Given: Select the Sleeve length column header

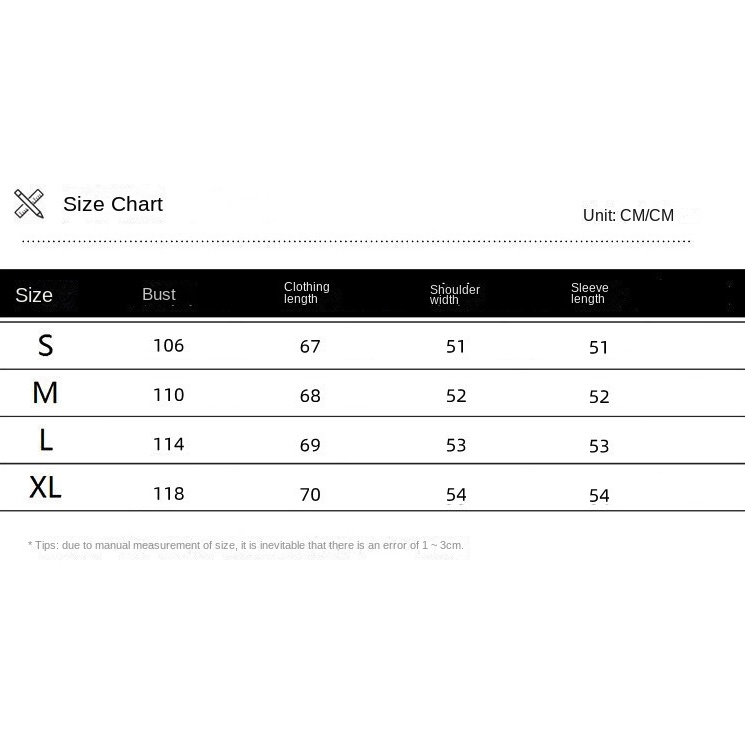Looking at the screenshot, I should click(x=589, y=293).
